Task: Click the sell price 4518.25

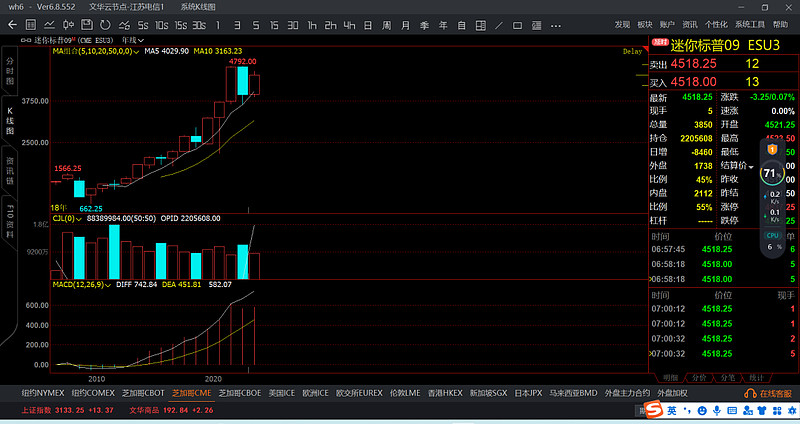Action: (693, 64)
